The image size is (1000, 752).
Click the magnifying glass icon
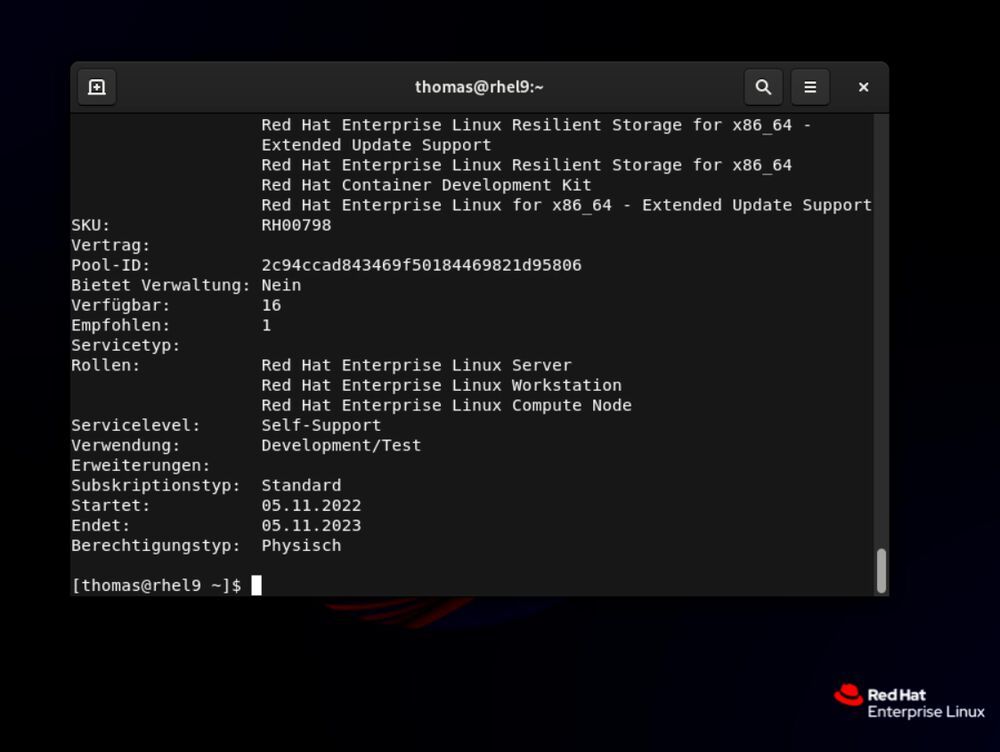click(x=763, y=87)
